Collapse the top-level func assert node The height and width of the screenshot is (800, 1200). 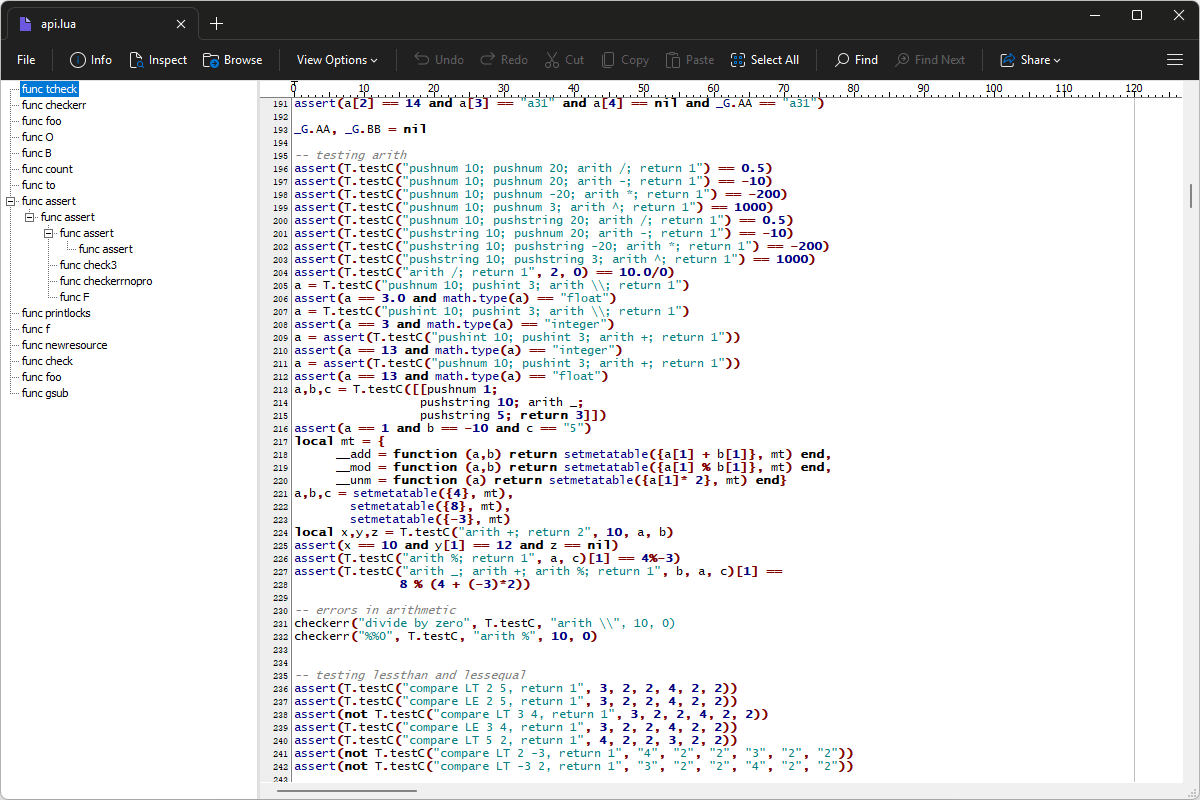pos(10,201)
